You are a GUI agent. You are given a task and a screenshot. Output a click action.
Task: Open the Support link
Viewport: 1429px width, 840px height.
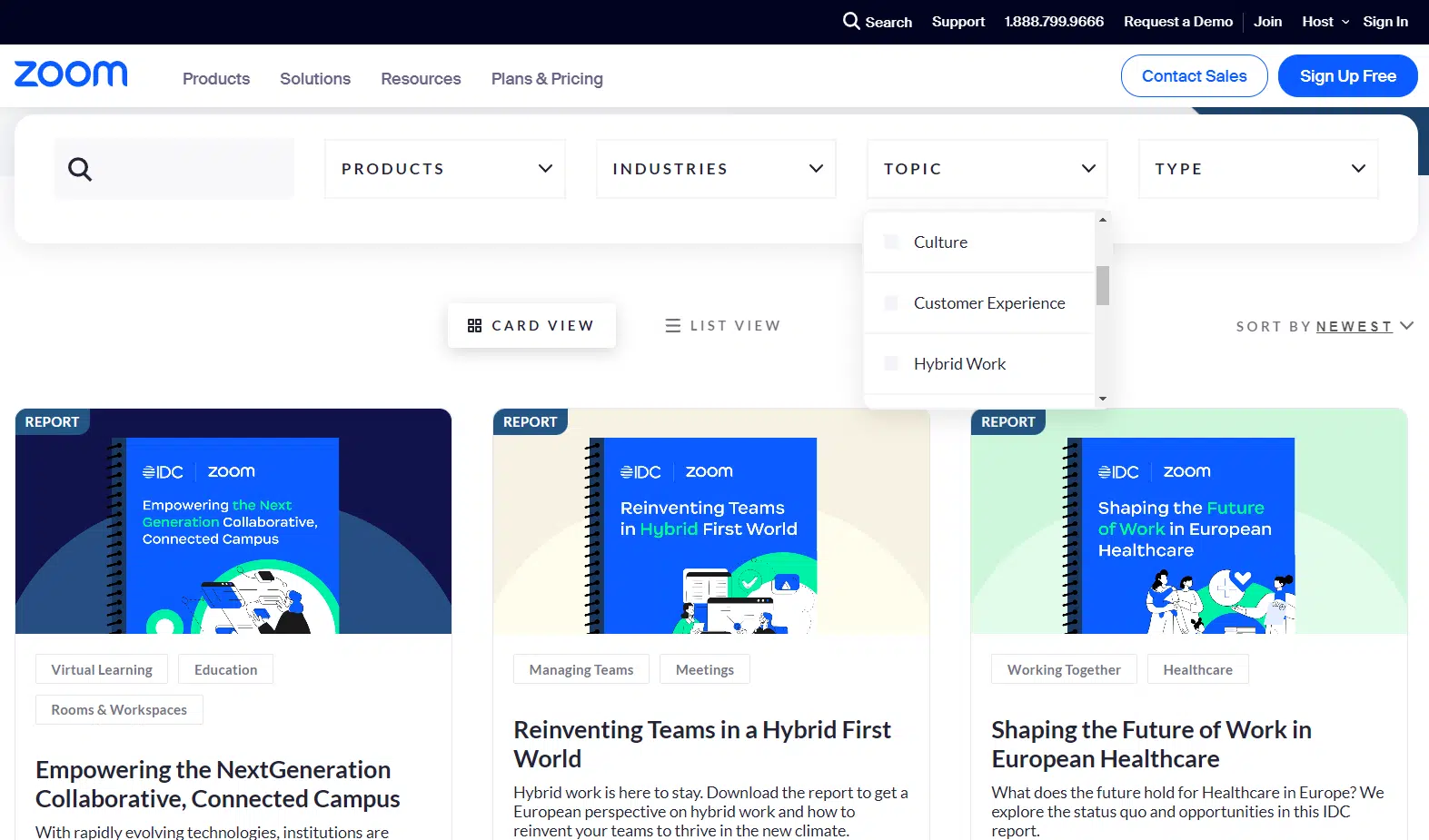958,22
